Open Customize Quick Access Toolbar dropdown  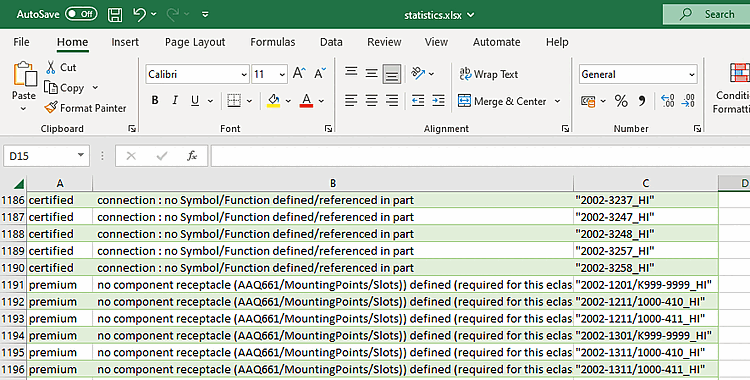[x=205, y=15]
